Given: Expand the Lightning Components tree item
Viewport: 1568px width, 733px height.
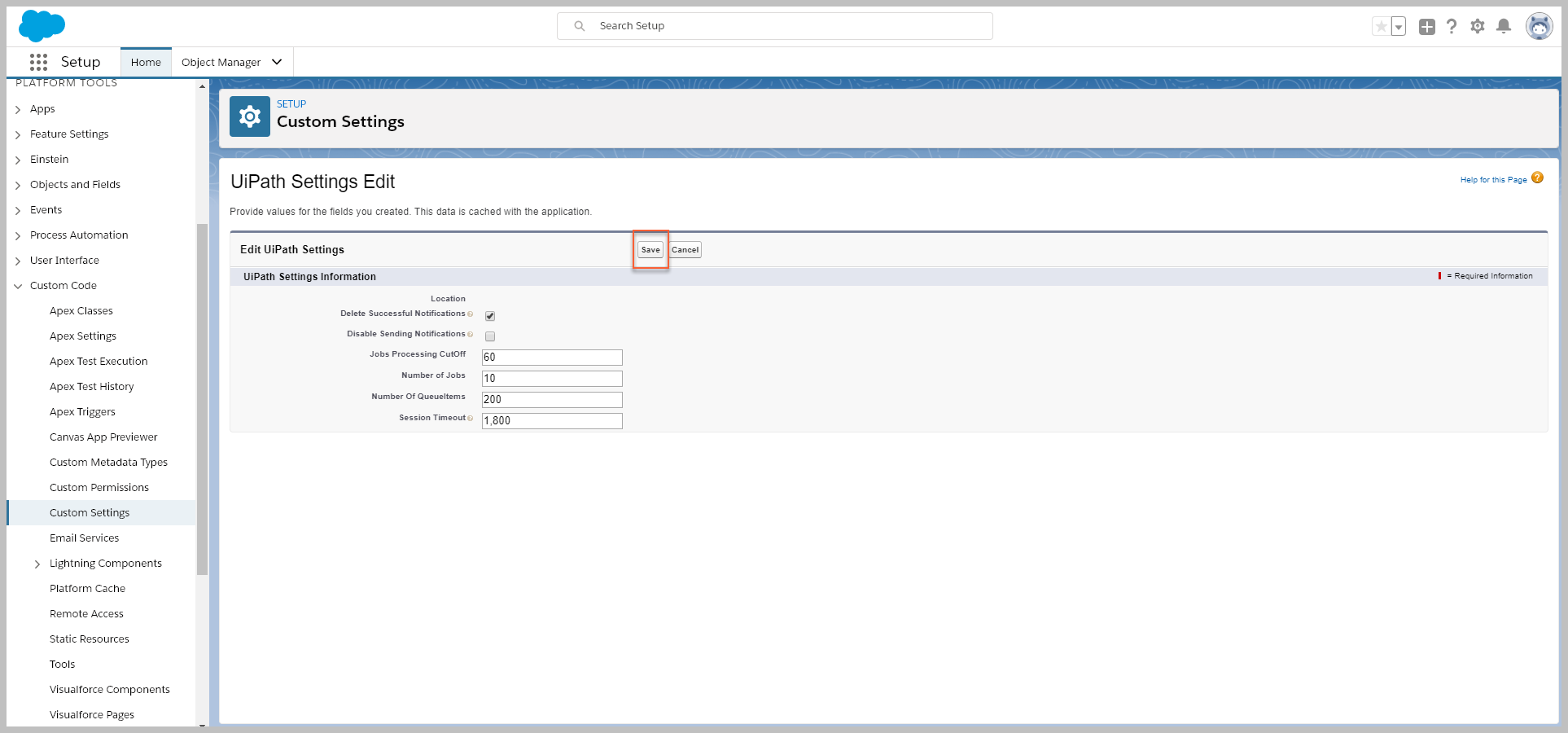Looking at the screenshot, I should 37,564.
